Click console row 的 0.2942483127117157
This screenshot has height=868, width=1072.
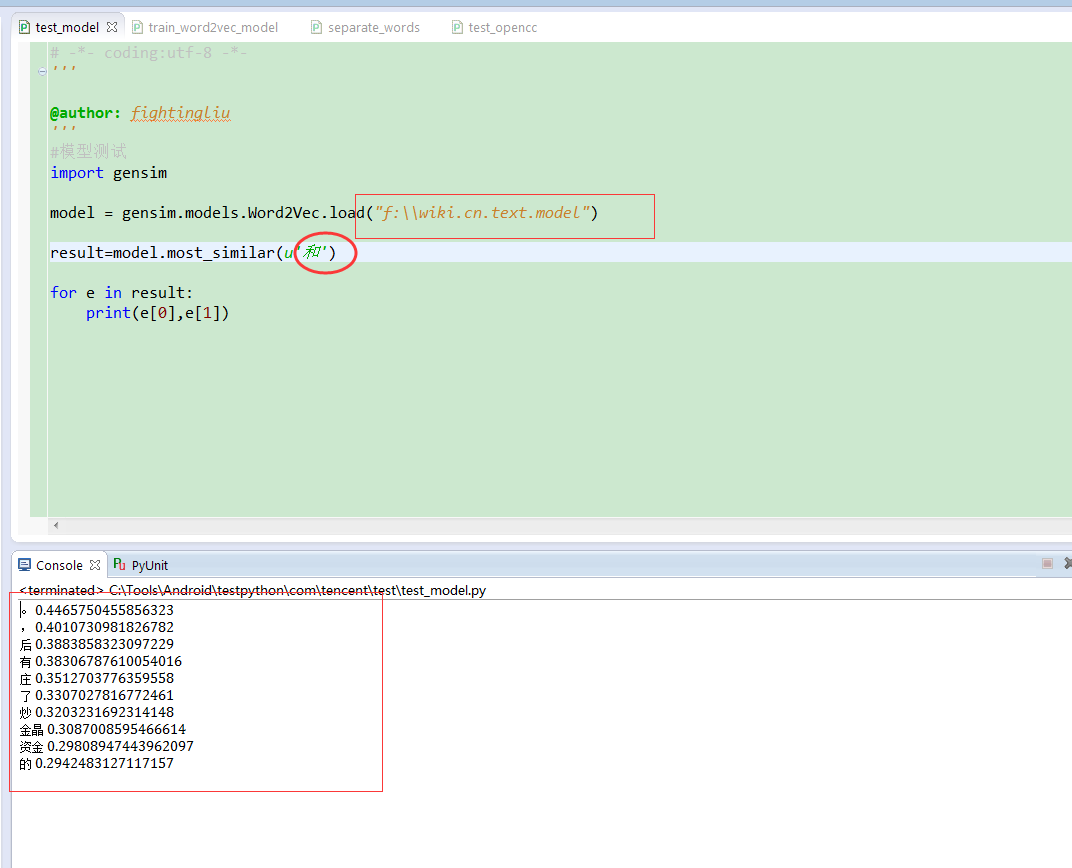96,763
